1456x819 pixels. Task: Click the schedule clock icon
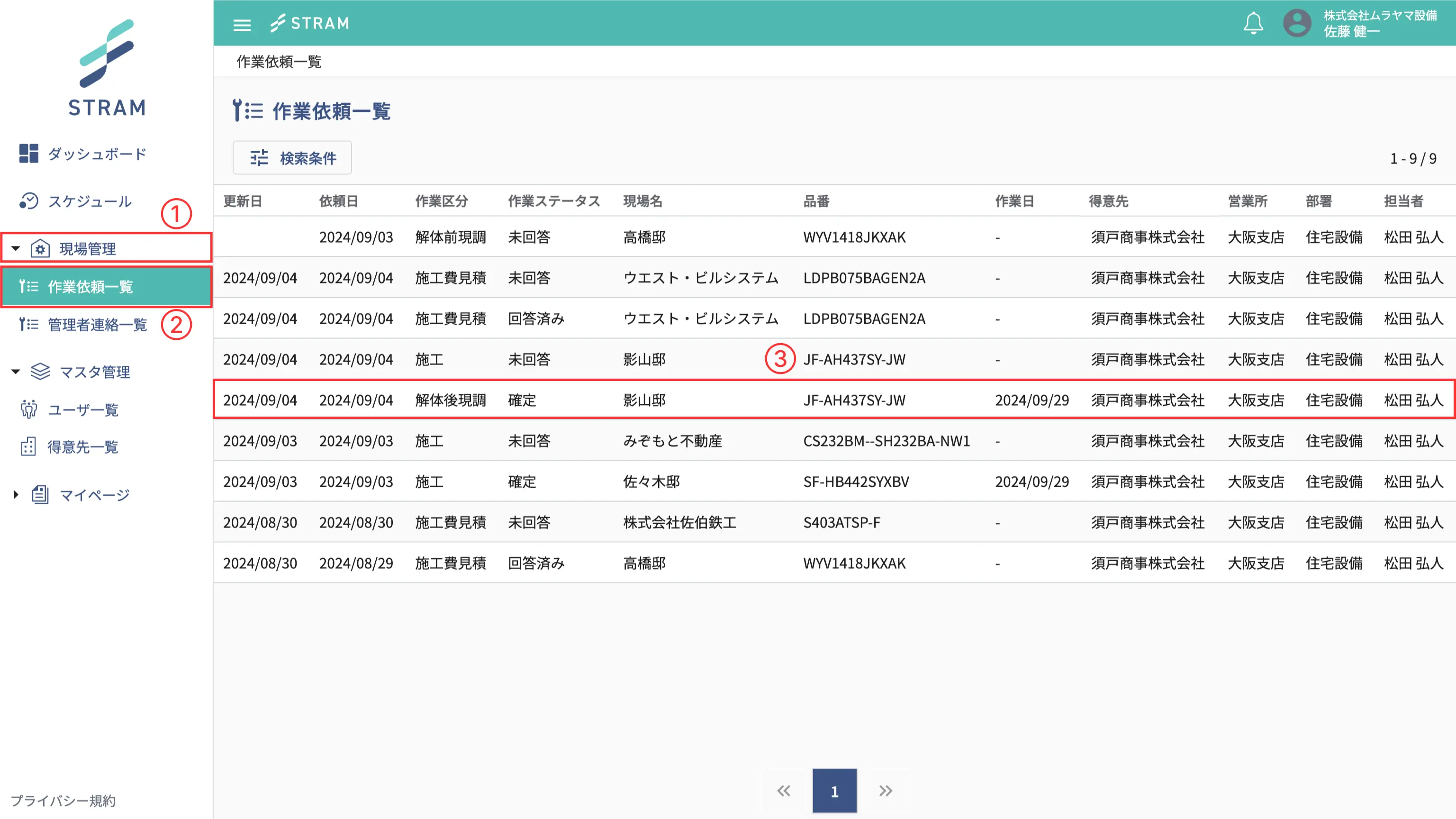click(28, 200)
